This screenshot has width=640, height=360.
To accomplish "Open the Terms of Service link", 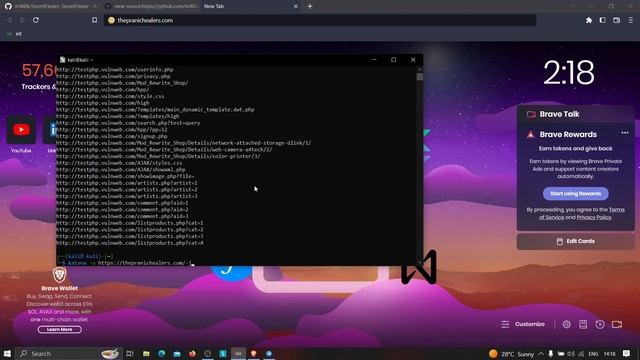I will [x=582, y=213].
